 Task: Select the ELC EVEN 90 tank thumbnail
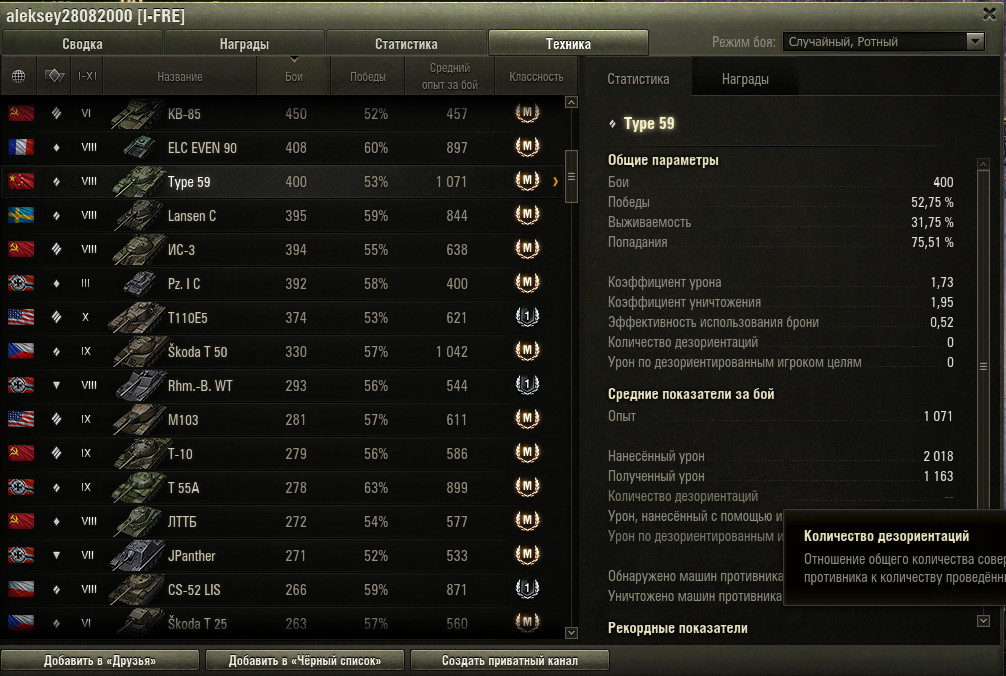[138, 148]
